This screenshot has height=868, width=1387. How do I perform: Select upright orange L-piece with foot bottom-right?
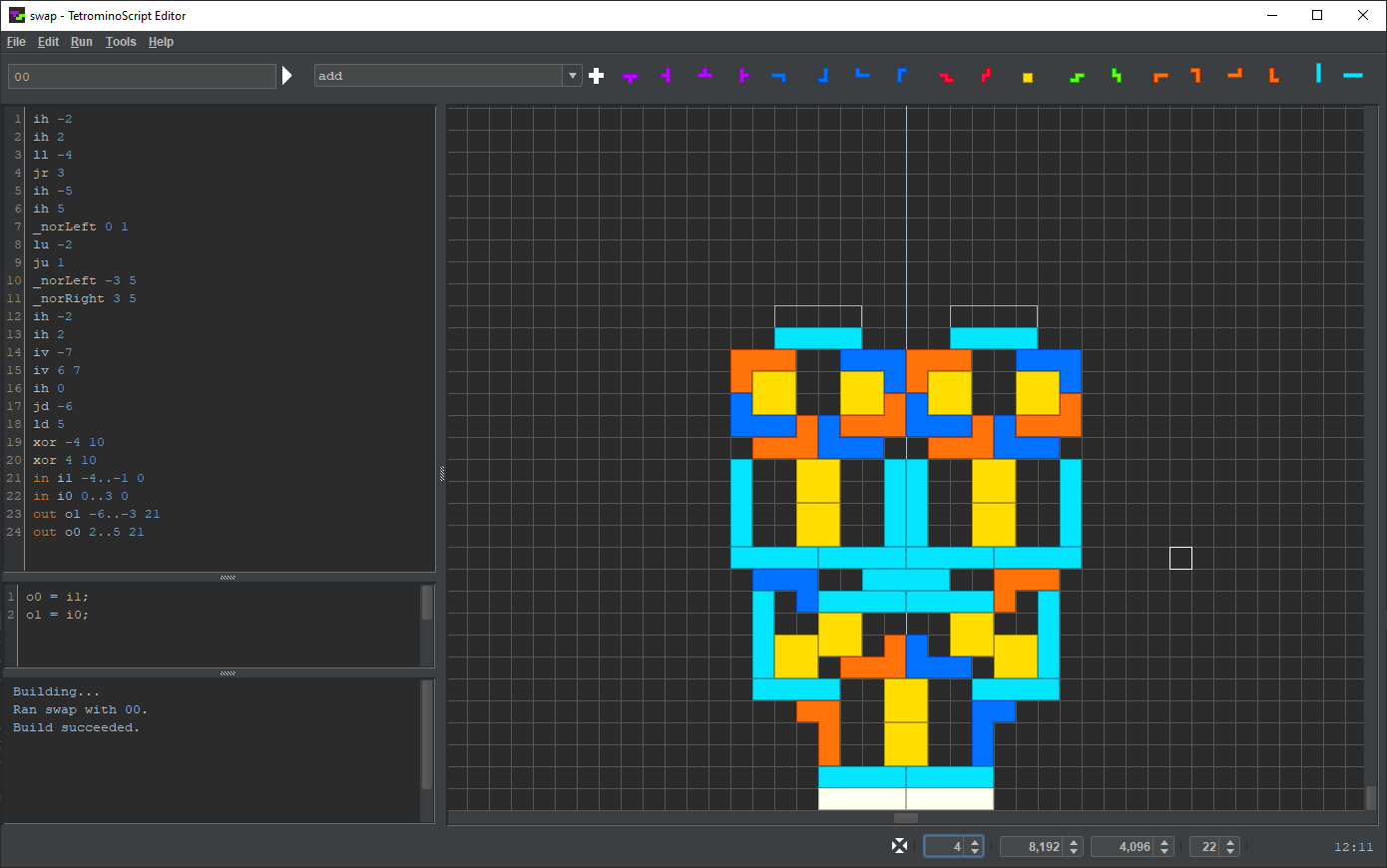click(x=1273, y=76)
